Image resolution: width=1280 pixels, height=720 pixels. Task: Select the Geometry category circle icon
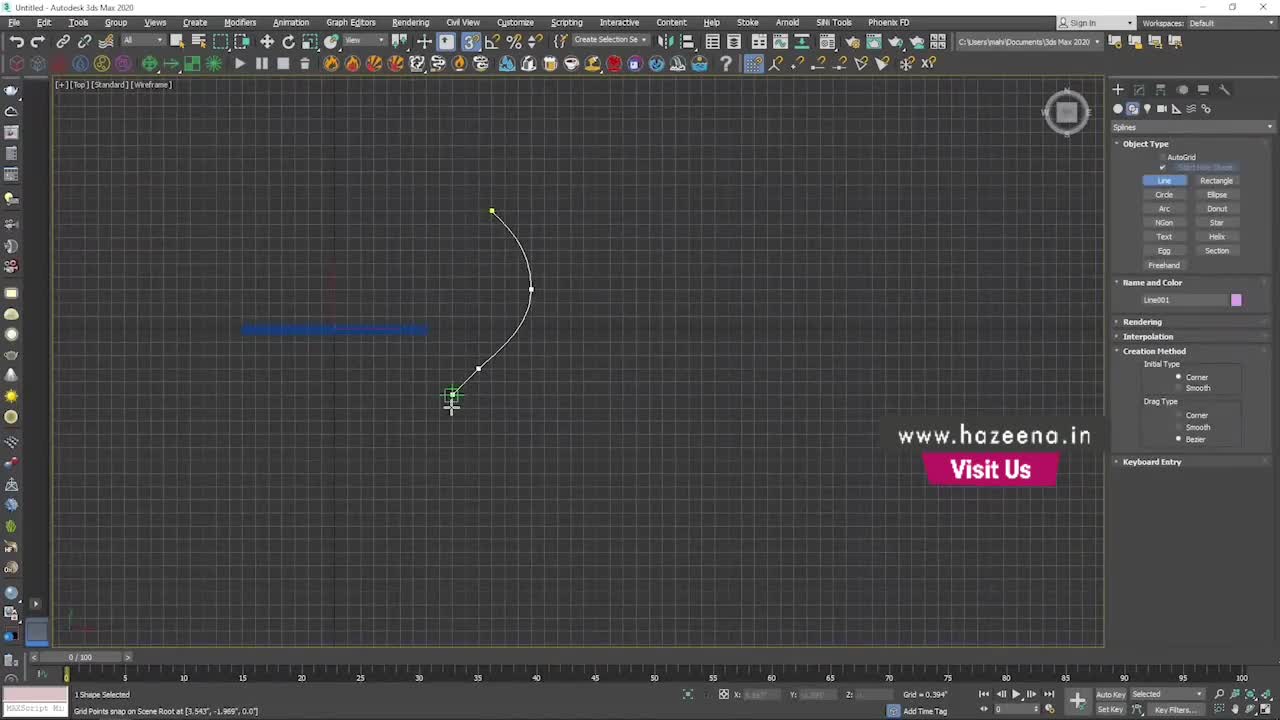pyautogui.click(x=1118, y=109)
